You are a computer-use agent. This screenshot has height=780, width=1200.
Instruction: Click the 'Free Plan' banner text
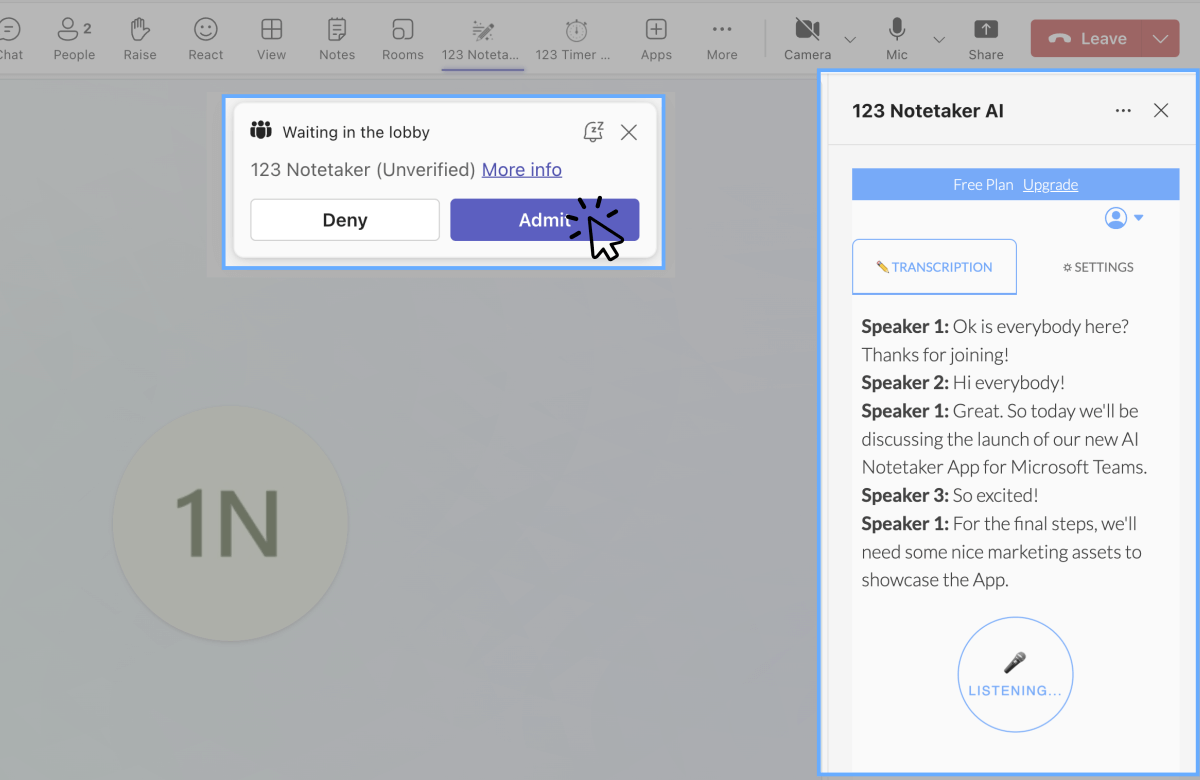point(983,184)
